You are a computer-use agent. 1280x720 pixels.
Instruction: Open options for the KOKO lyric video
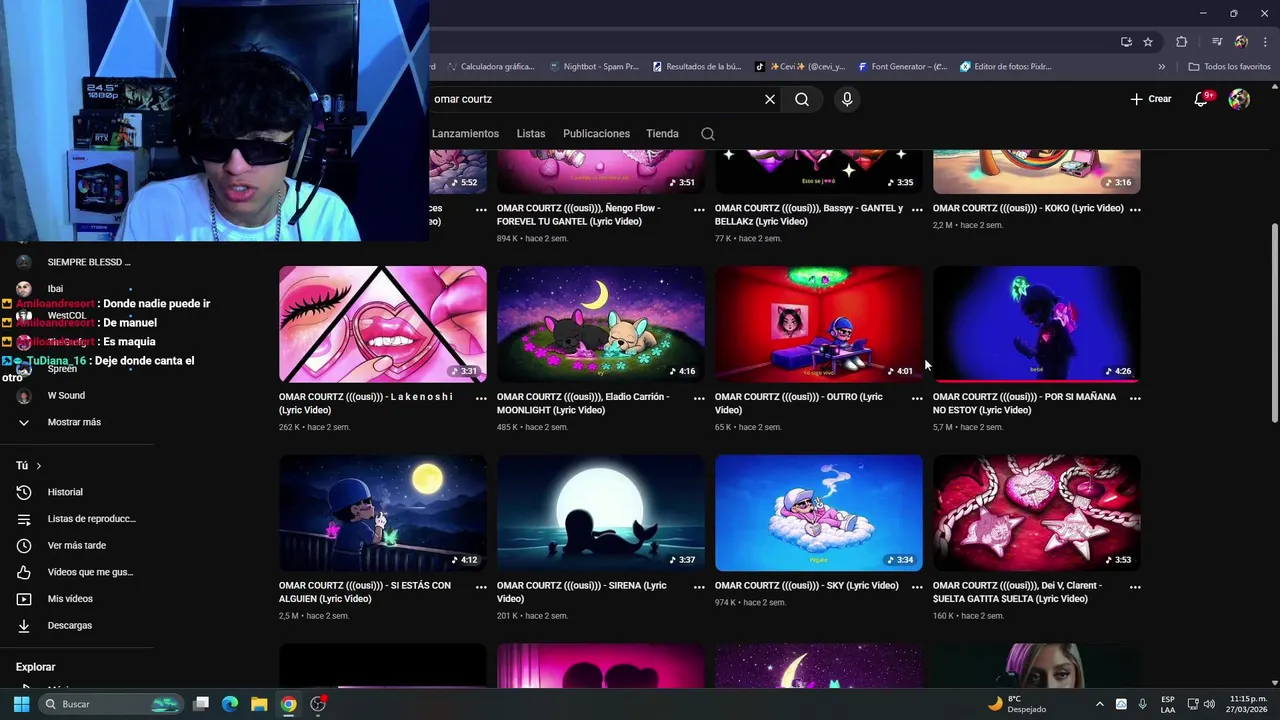tap(1135, 209)
